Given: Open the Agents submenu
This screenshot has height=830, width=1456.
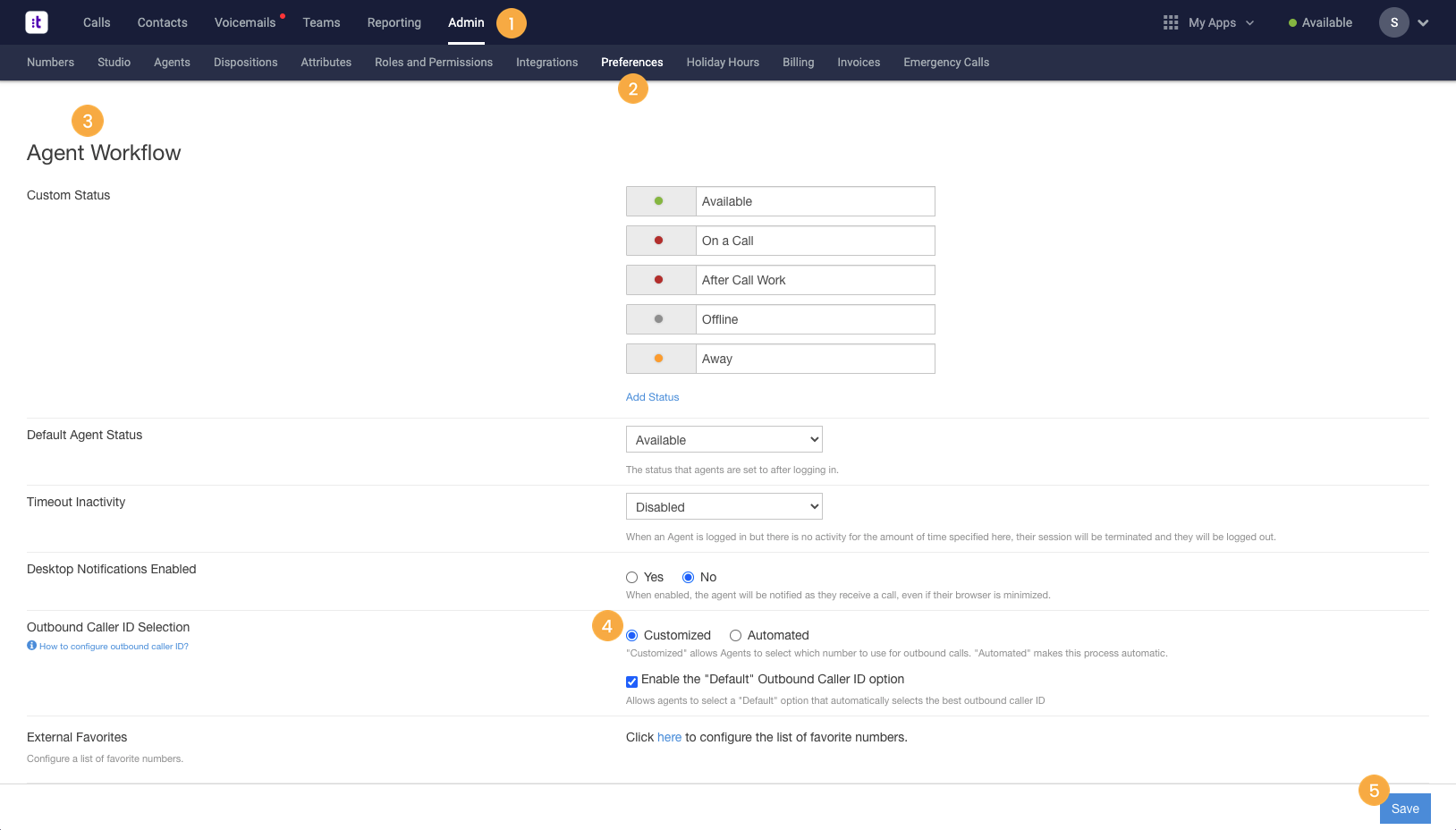Looking at the screenshot, I should click(172, 63).
